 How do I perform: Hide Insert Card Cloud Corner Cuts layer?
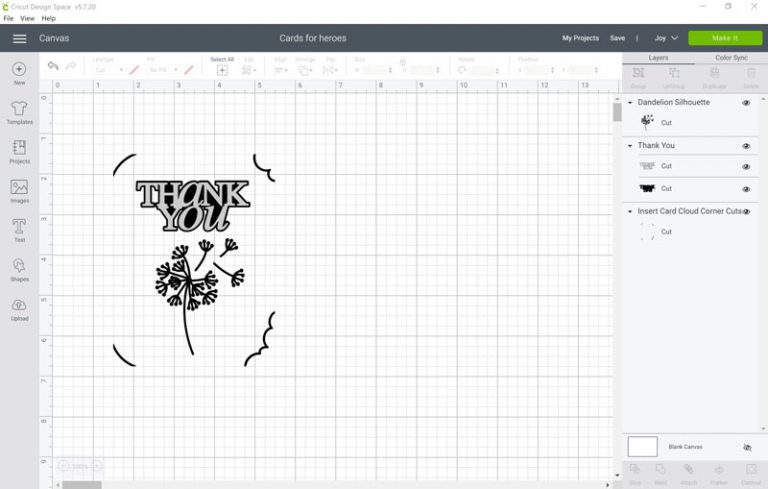coord(746,212)
